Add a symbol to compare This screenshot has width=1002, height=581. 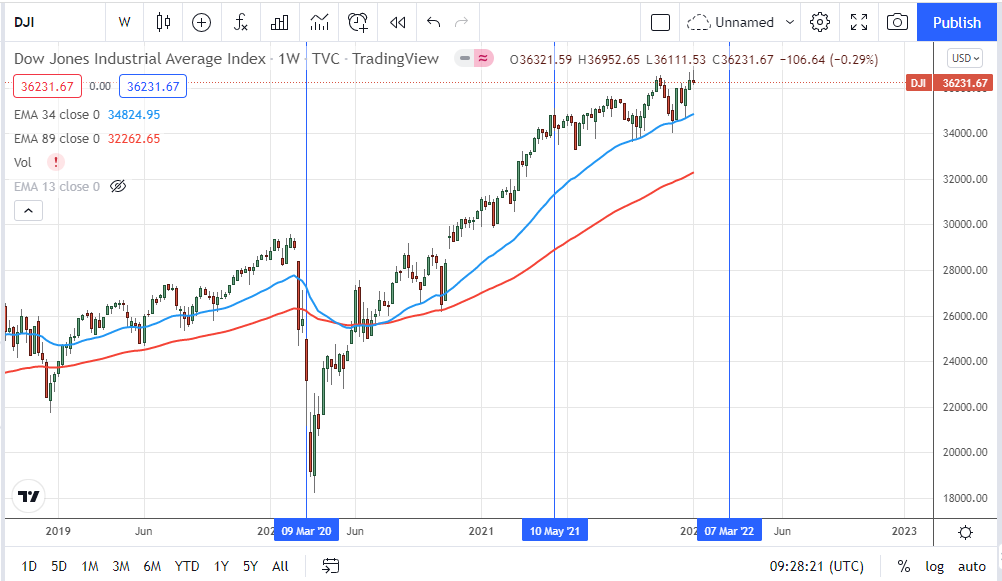[201, 22]
